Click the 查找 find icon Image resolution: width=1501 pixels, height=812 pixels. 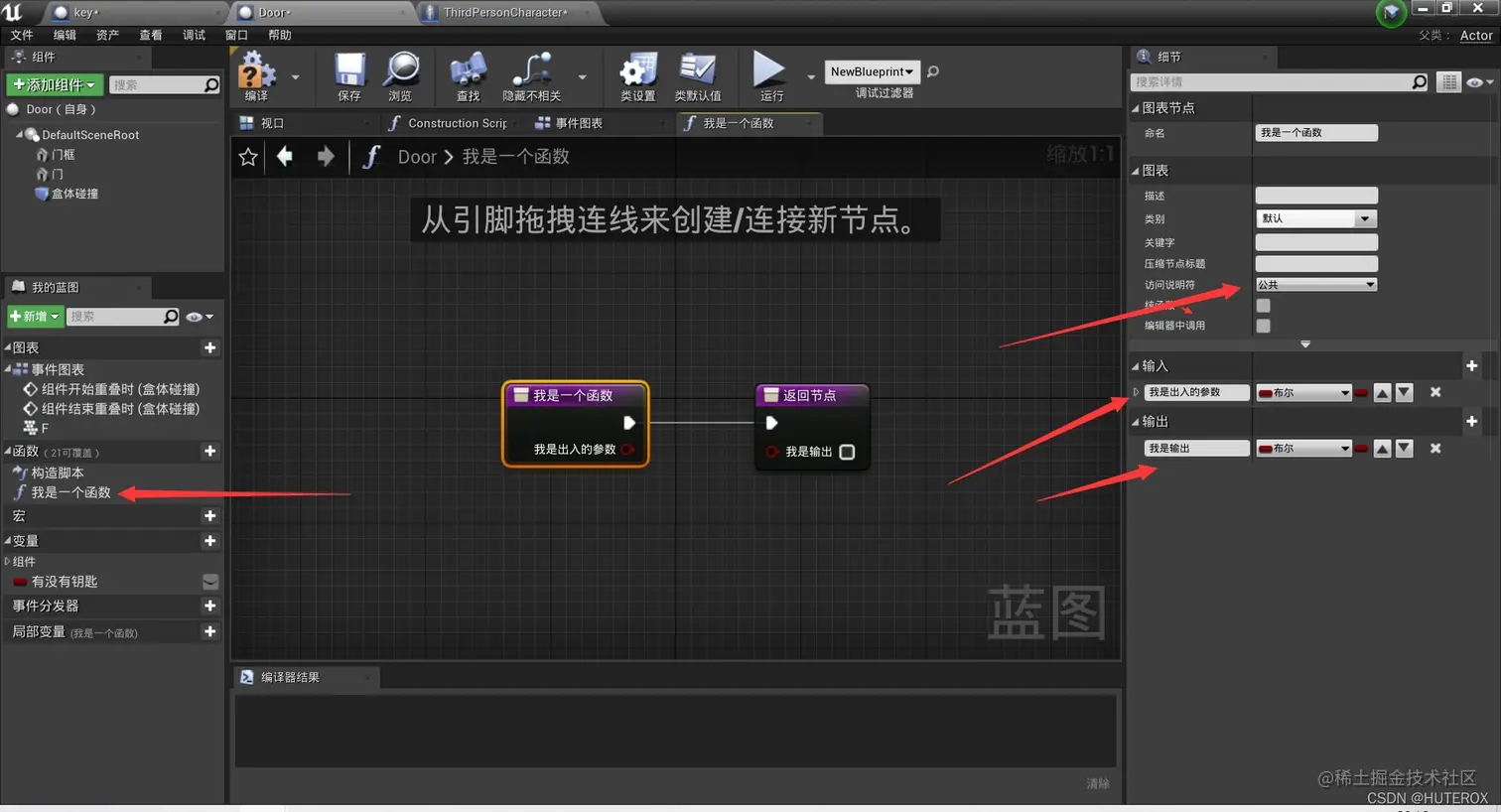tap(468, 75)
